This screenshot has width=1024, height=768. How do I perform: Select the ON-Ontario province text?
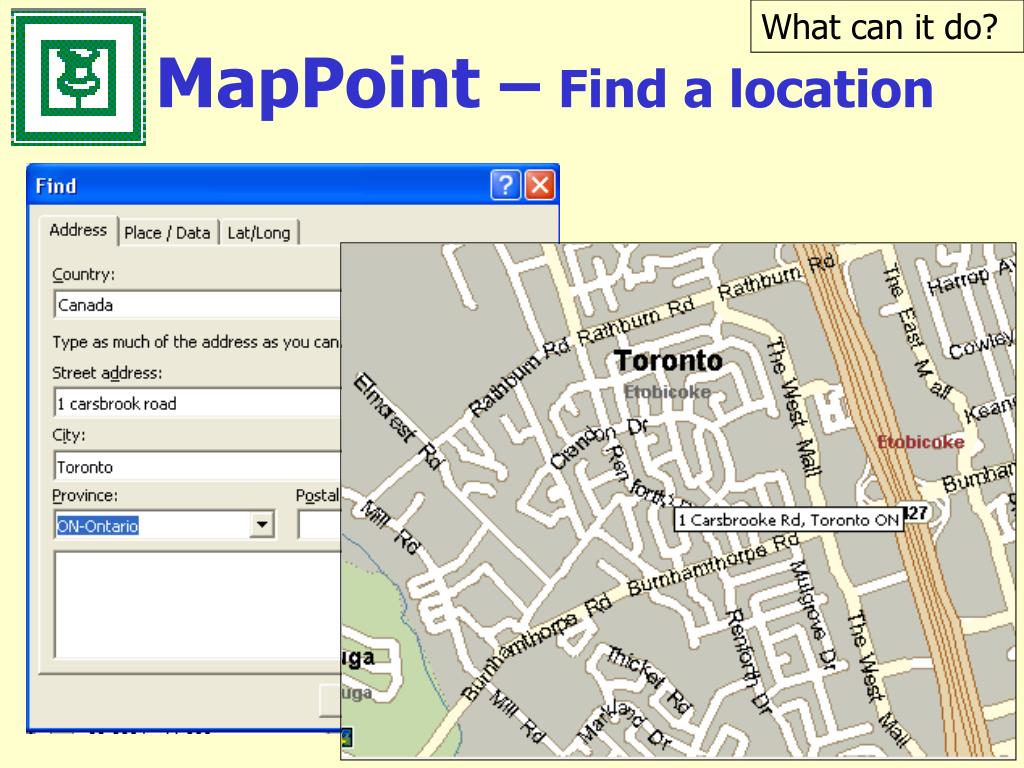pos(98,526)
